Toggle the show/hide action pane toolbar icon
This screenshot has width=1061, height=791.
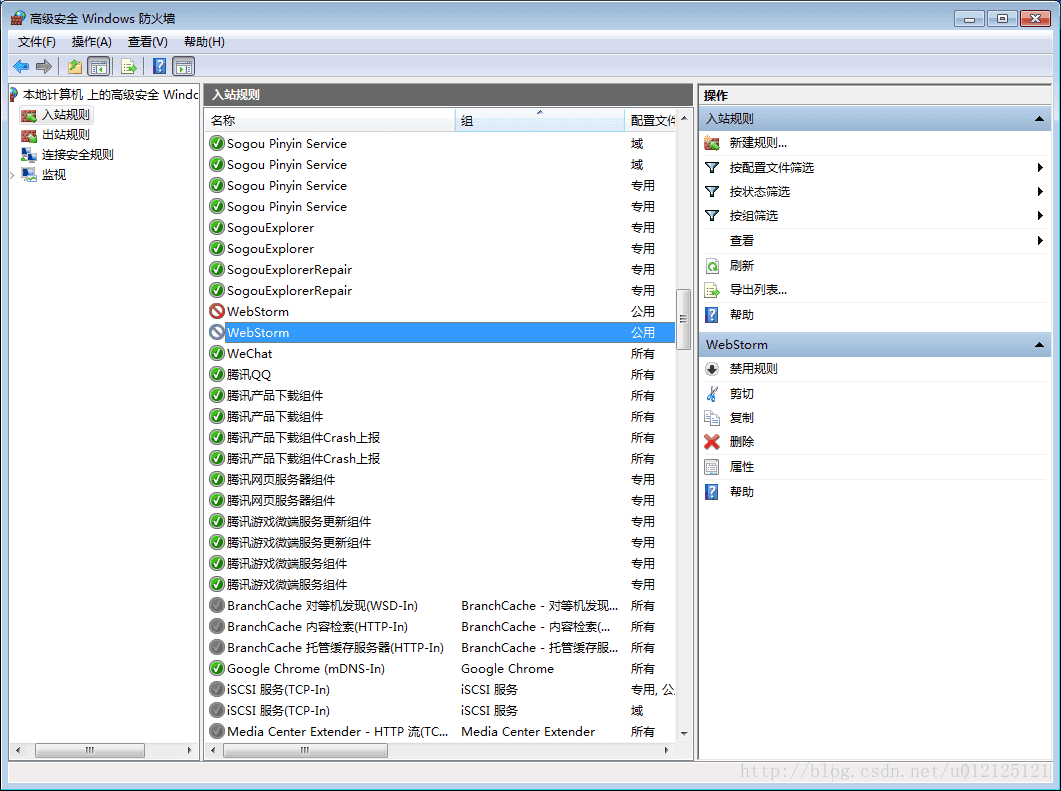(184, 66)
